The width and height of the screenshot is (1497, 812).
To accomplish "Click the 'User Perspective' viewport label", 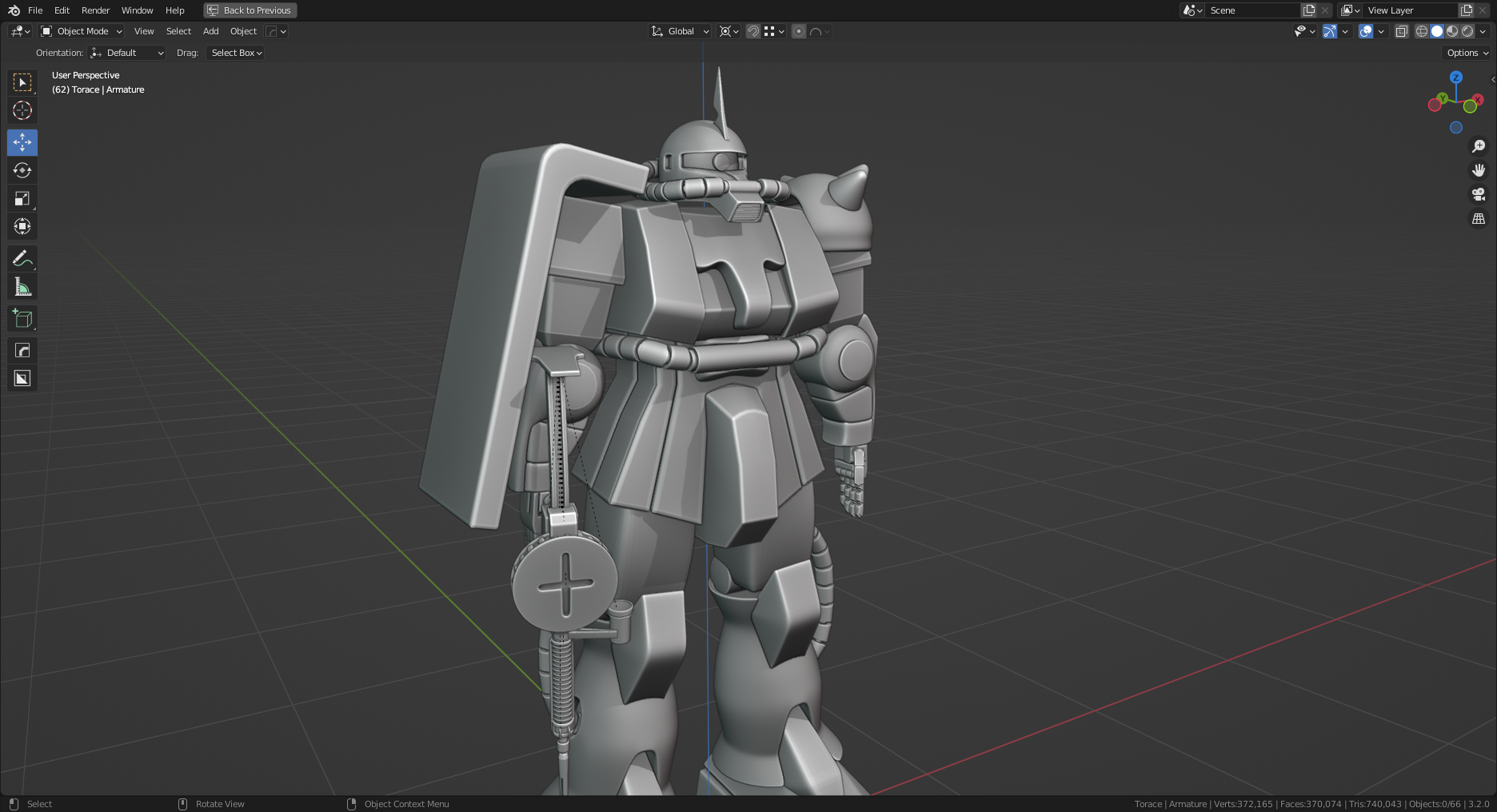I will tap(86, 75).
